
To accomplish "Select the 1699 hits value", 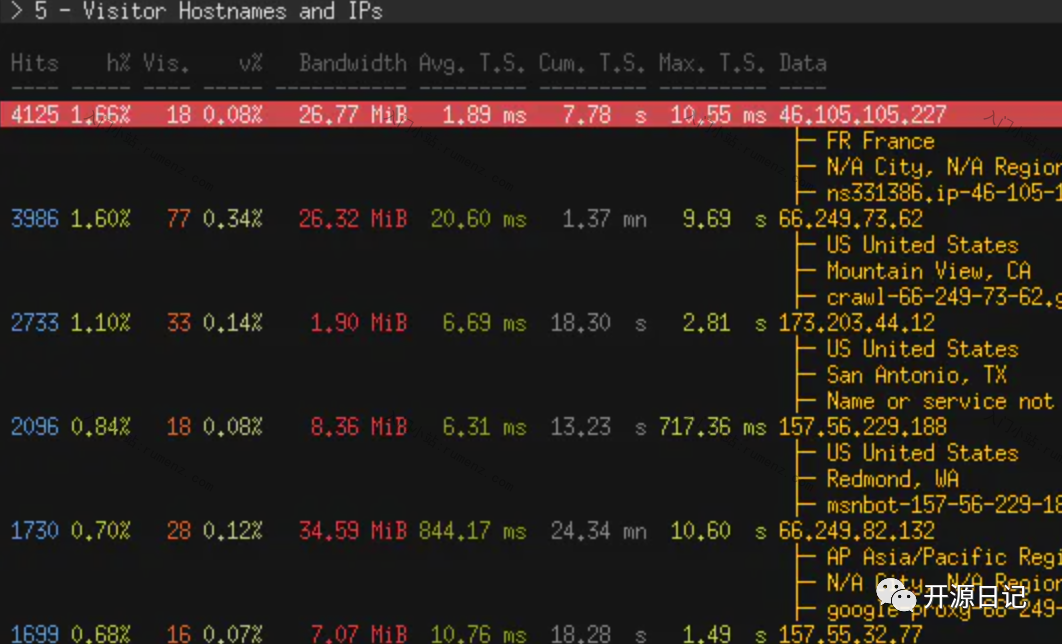I will [35, 635].
